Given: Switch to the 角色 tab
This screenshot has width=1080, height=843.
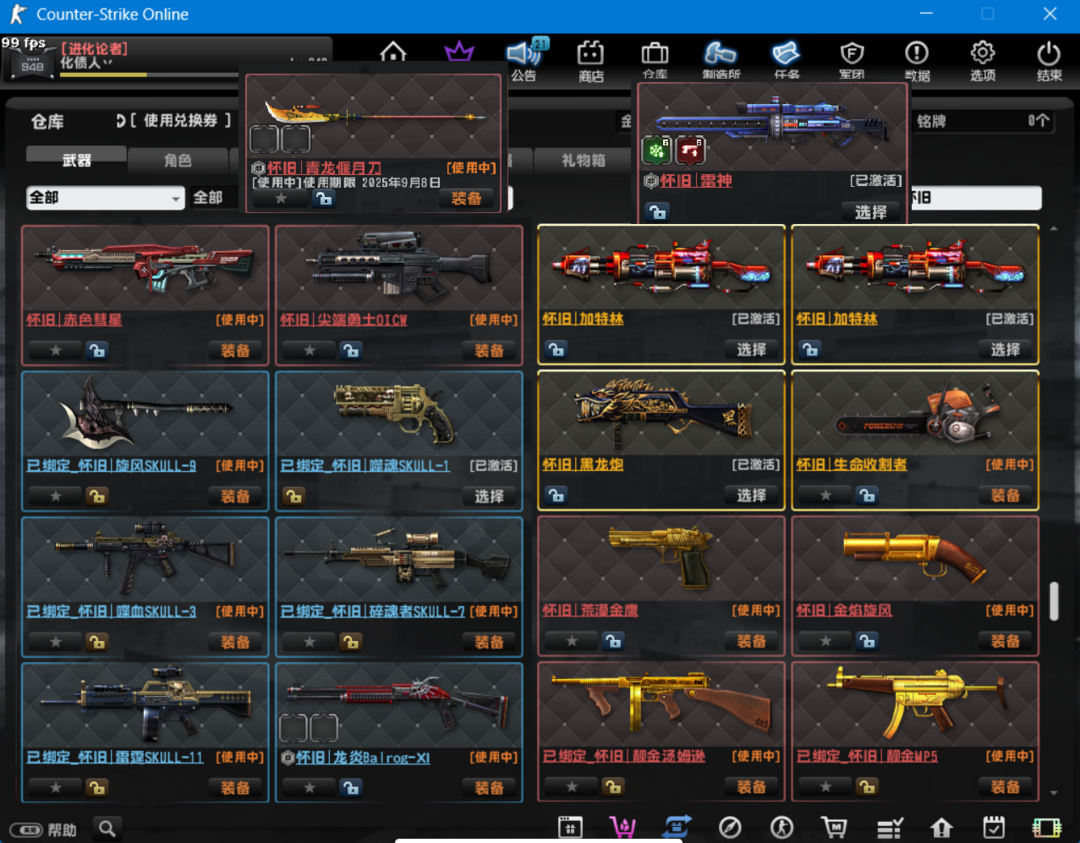Looking at the screenshot, I should (x=178, y=160).
